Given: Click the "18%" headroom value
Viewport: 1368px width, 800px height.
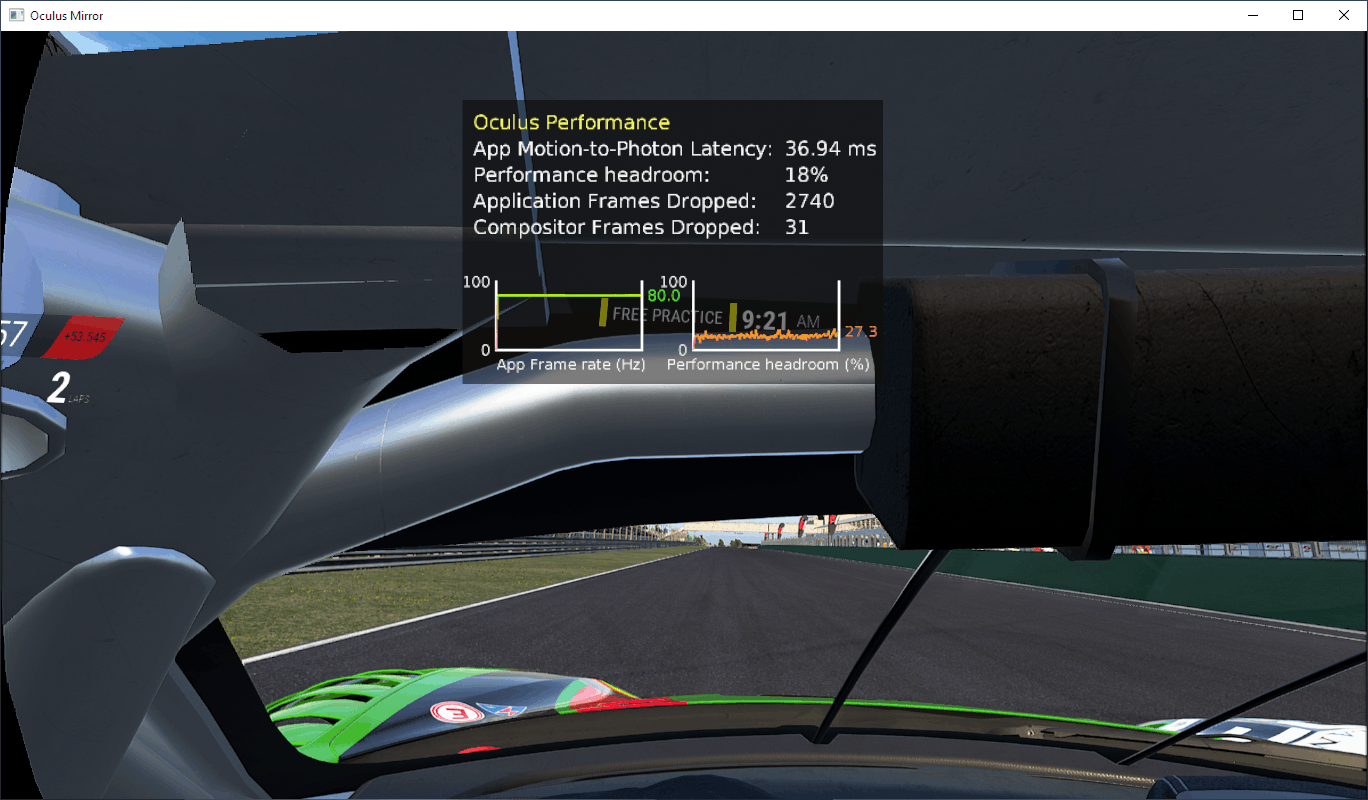Looking at the screenshot, I should [x=807, y=175].
